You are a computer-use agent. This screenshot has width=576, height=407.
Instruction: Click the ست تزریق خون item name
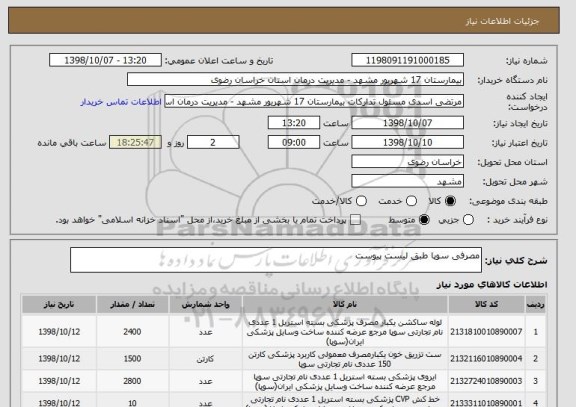coord(345,359)
